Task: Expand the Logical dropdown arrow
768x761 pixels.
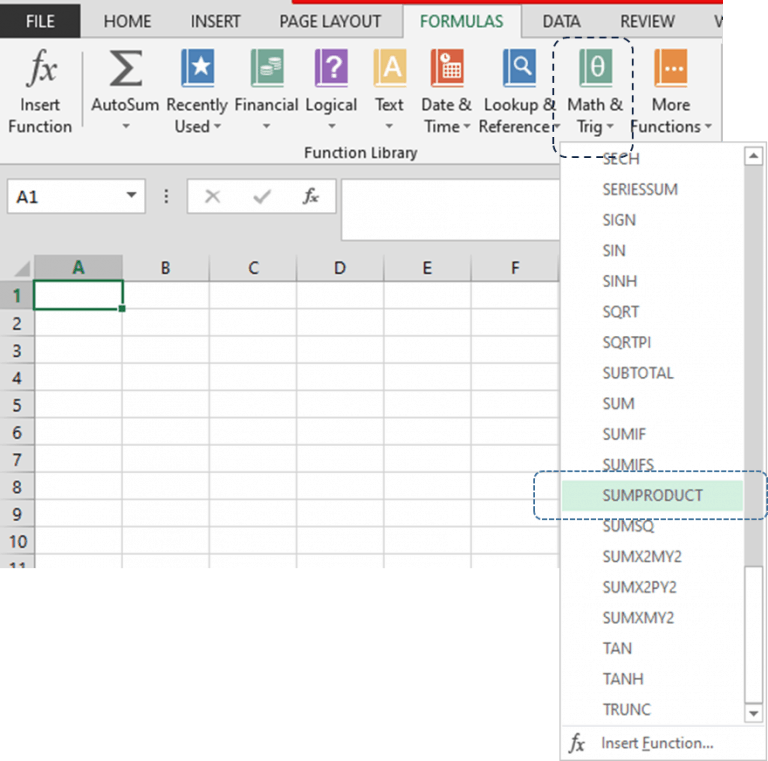Action: [332, 126]
